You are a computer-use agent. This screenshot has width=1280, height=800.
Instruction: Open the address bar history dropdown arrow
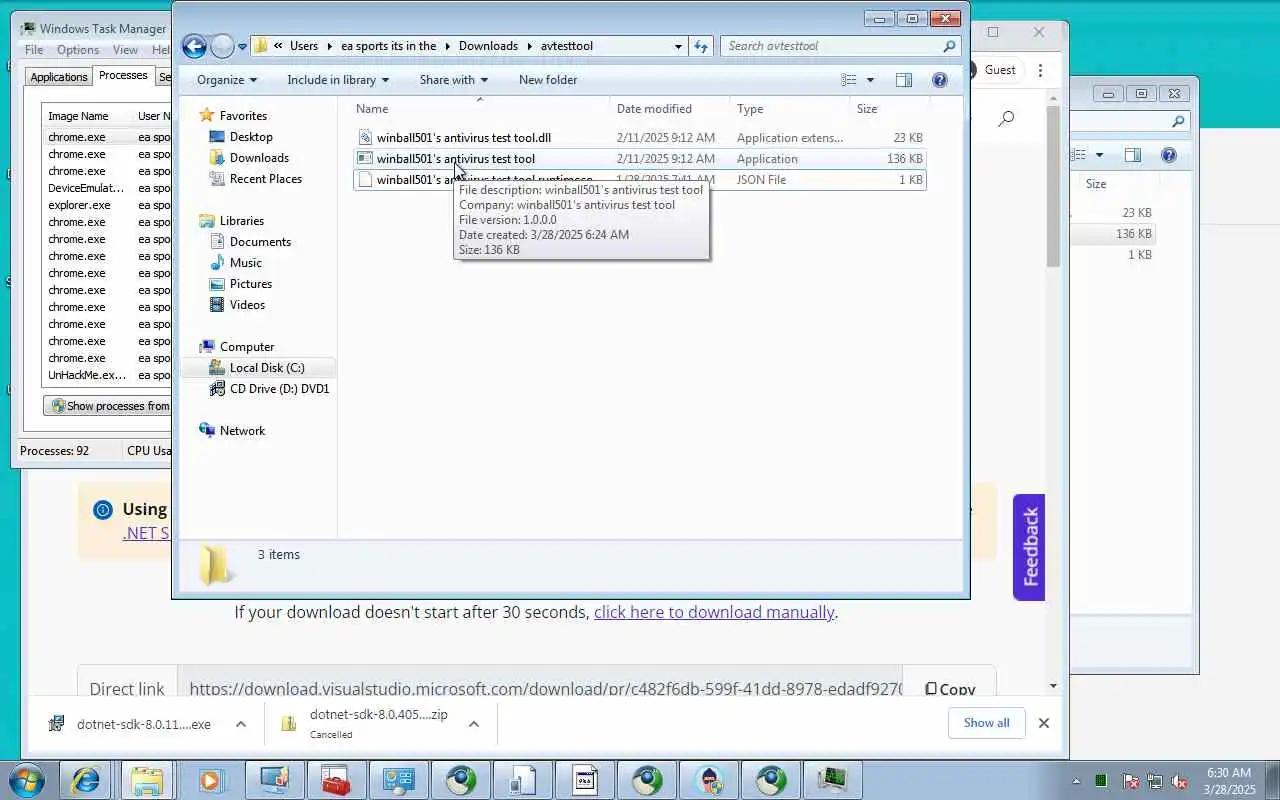678,46
